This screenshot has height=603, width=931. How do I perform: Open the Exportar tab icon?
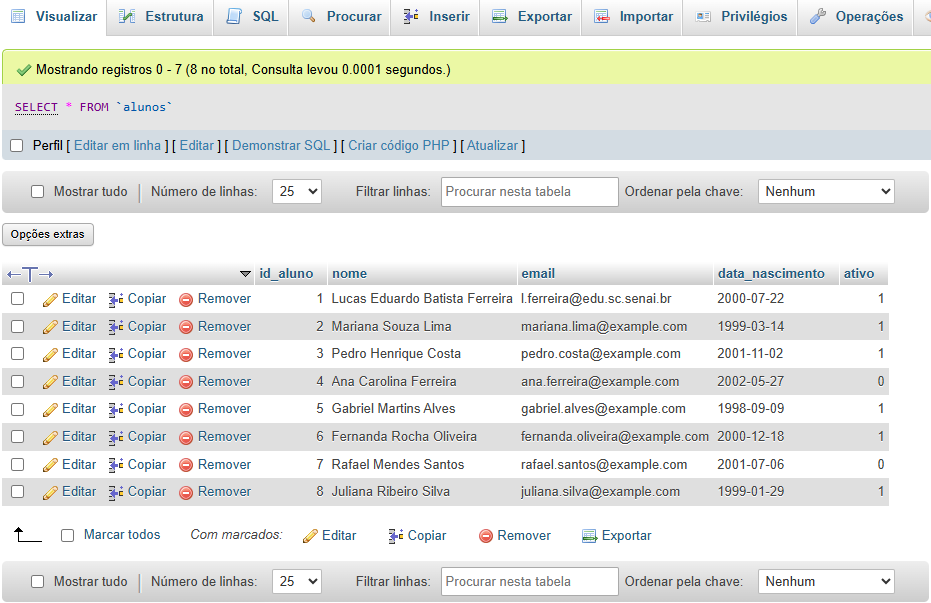(500, 17)
